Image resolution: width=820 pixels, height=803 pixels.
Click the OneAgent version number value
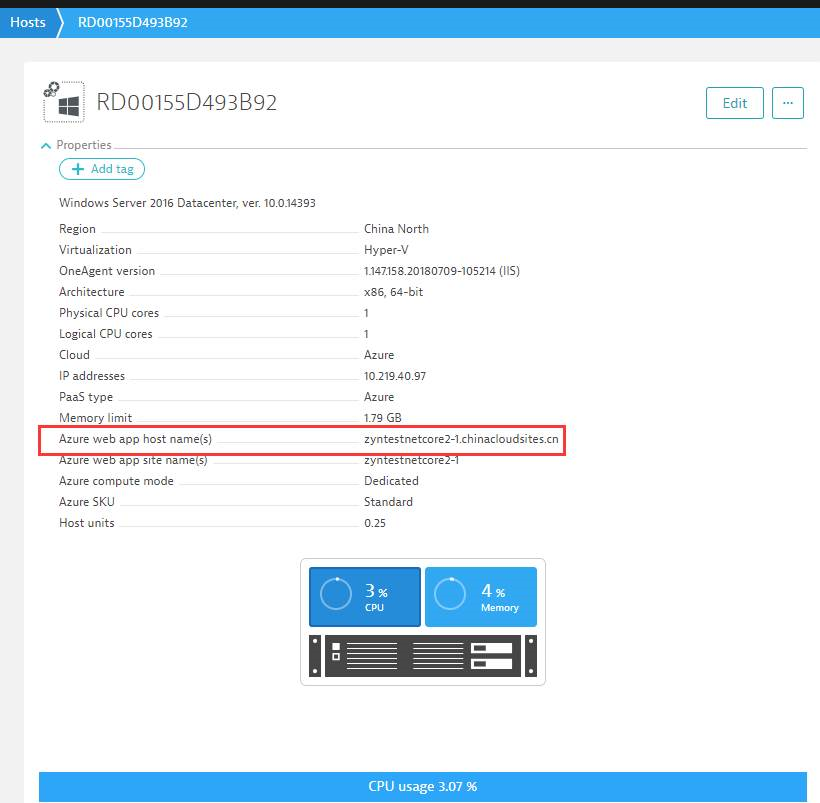[x=441, y=271]
